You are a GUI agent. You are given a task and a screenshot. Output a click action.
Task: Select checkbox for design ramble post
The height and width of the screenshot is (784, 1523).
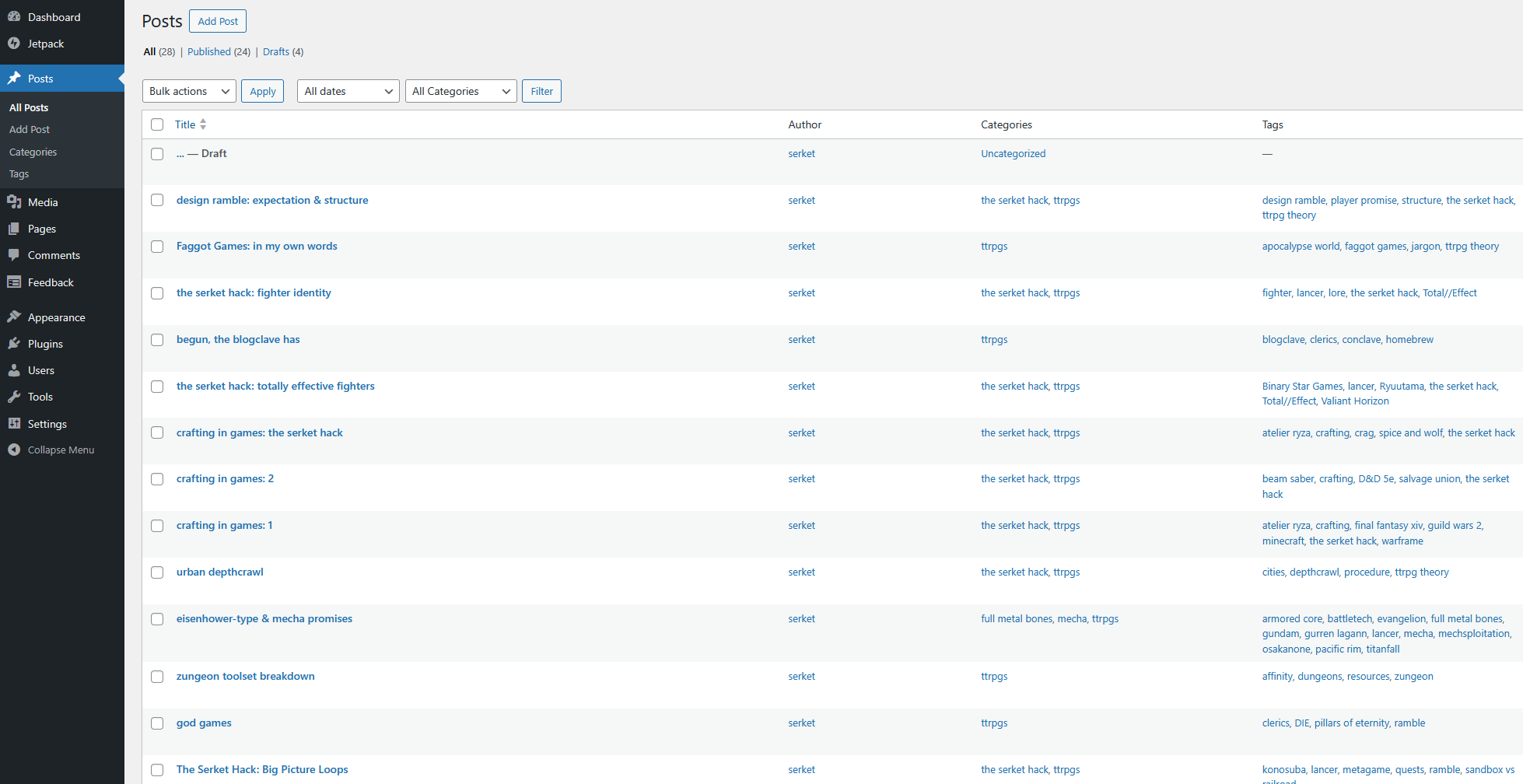157,200
